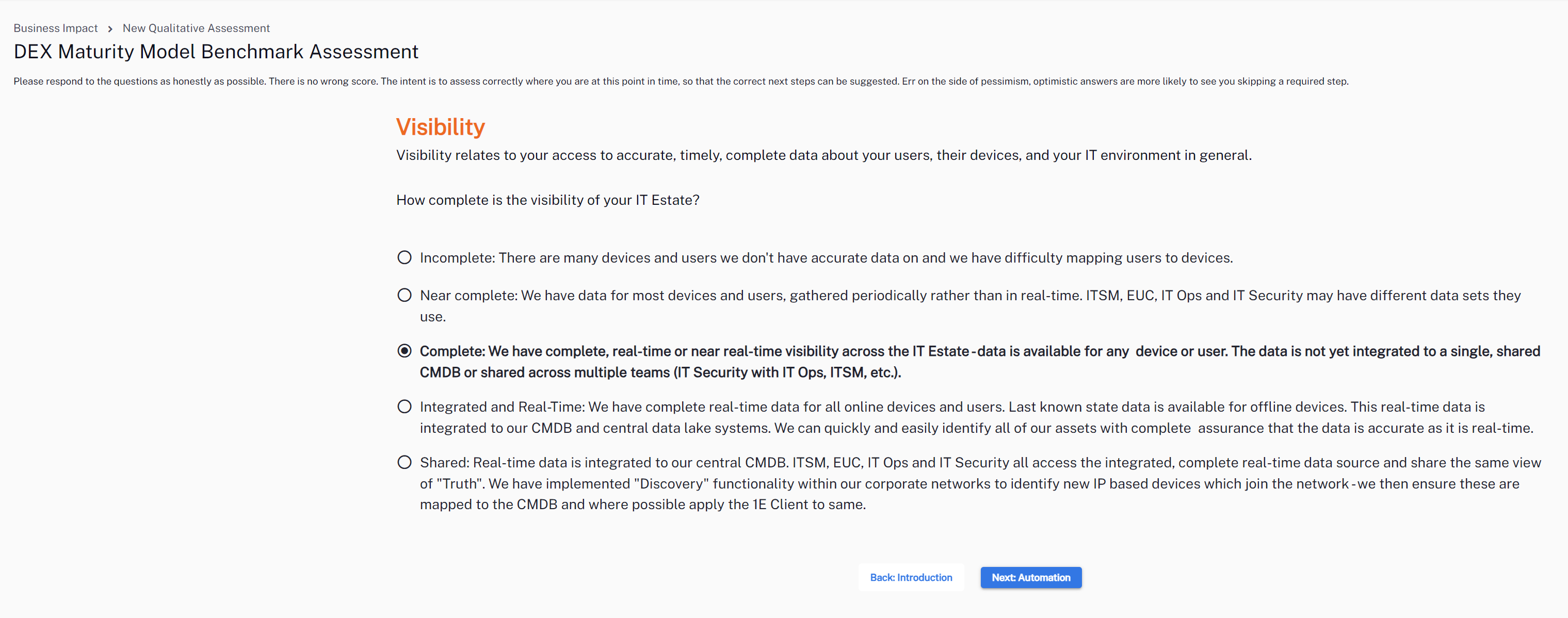Click the IT Estate visibility question text

(x=548, y=200)
